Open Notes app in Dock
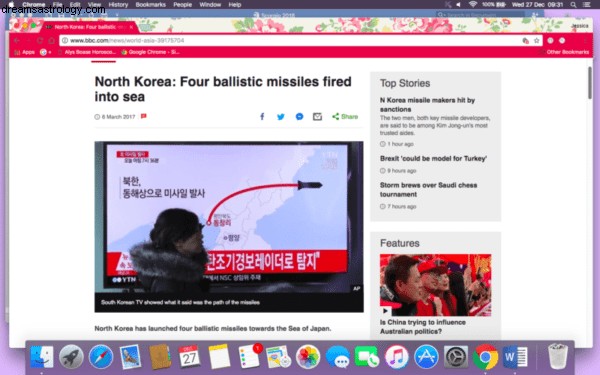 click(x=219, y=357)
